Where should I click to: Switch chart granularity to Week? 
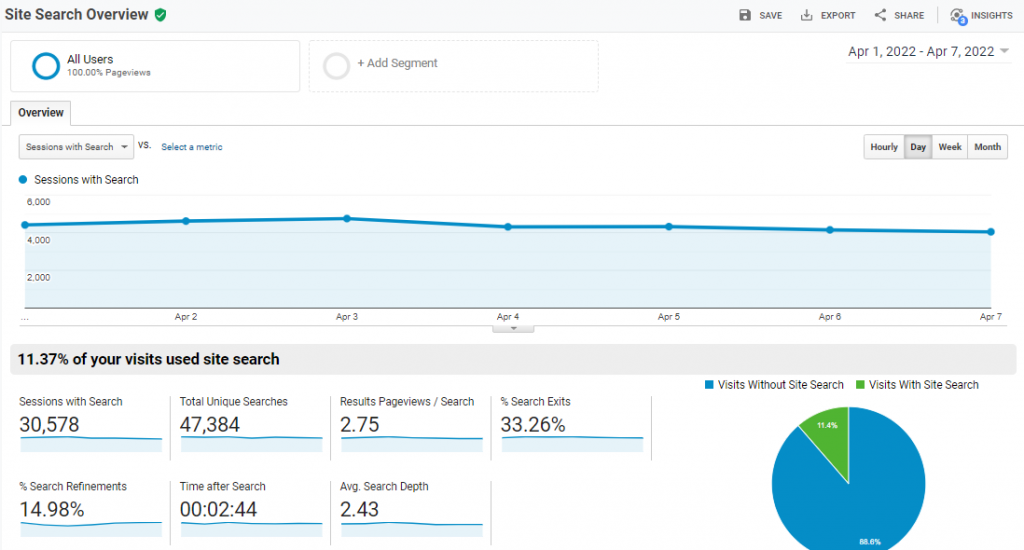(x=950, y=147)
